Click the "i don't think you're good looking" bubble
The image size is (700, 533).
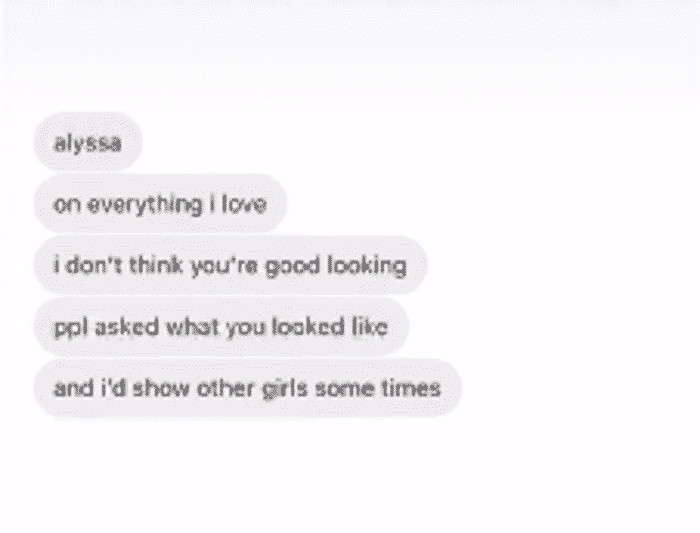pos(229,266)
